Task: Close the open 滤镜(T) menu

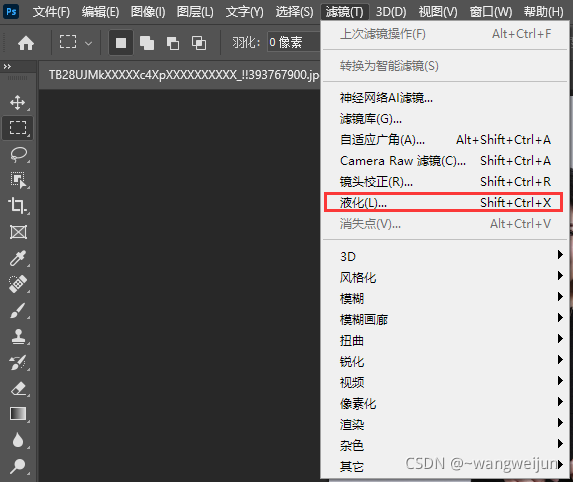Action: [x=344, y=12]
